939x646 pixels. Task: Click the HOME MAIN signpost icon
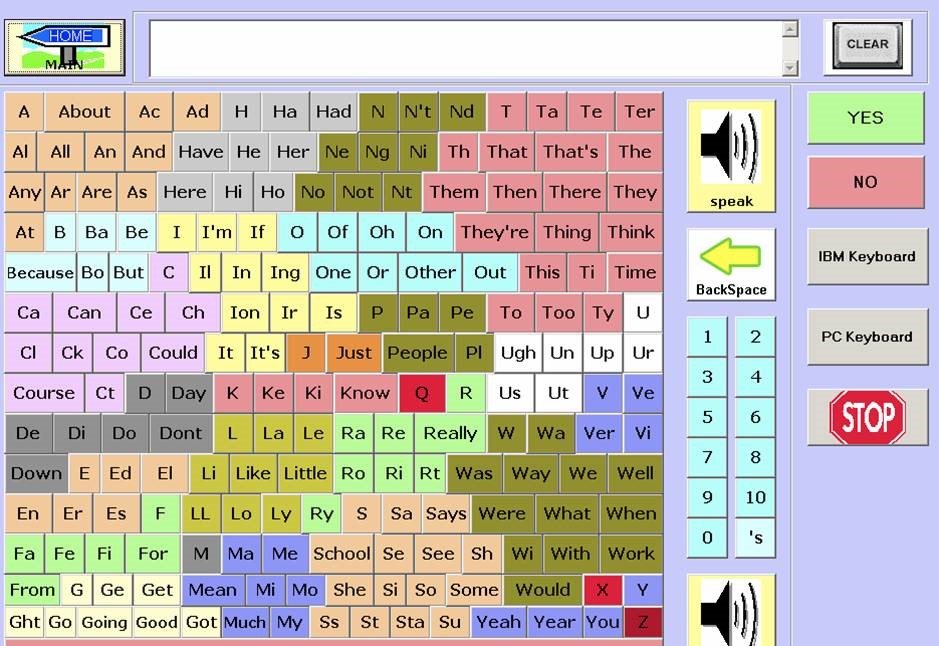click(x=65, y=47)
